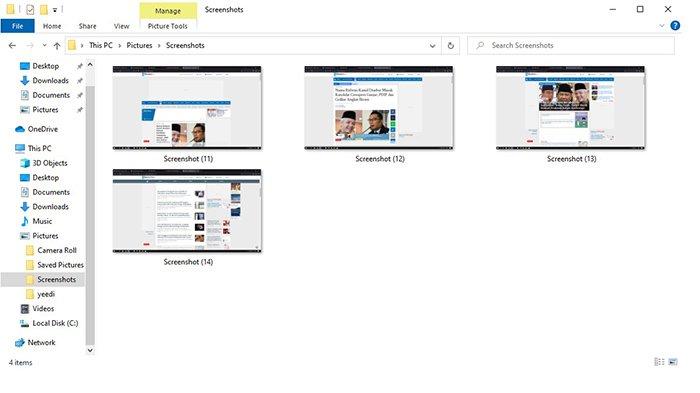Select the Screenshot (12) thumbnail
The width and height of the screenshot is (700, 393).
tap(379, 114)
